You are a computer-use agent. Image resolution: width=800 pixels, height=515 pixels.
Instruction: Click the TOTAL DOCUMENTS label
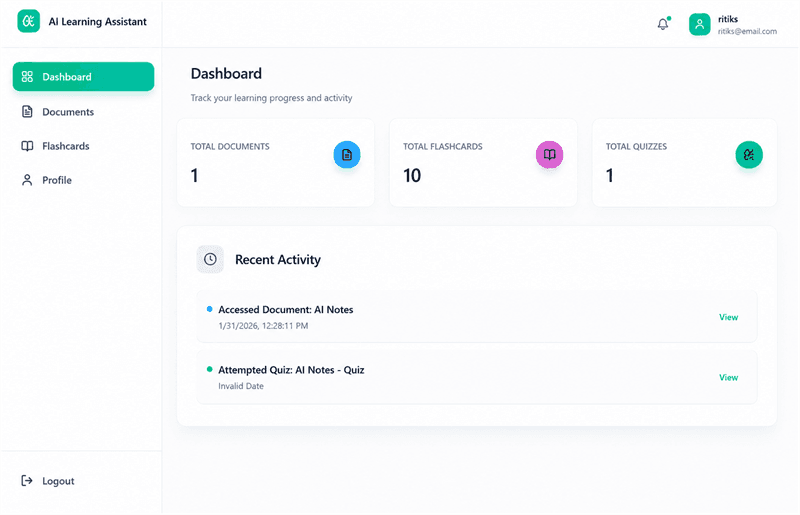230,146
